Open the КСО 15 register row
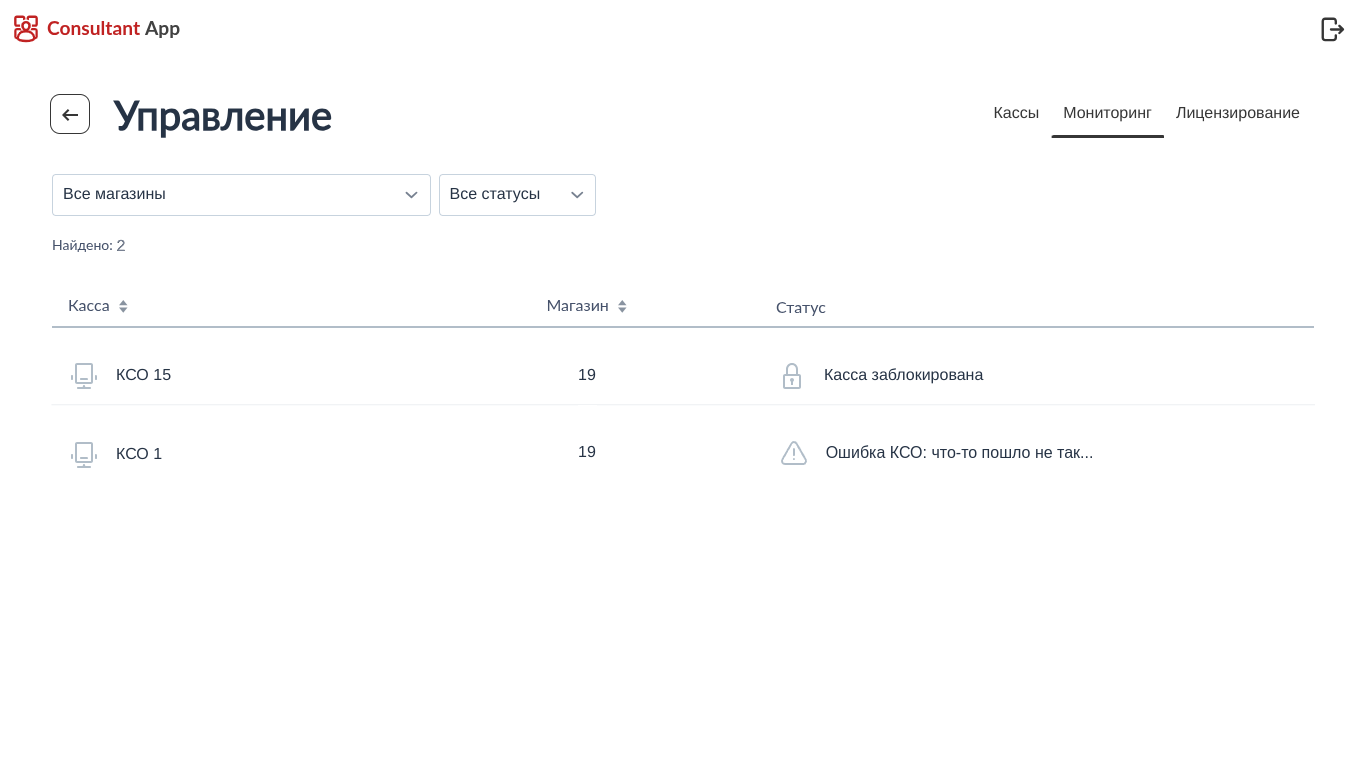The image size is (1366, 768). tap(143, 375)
